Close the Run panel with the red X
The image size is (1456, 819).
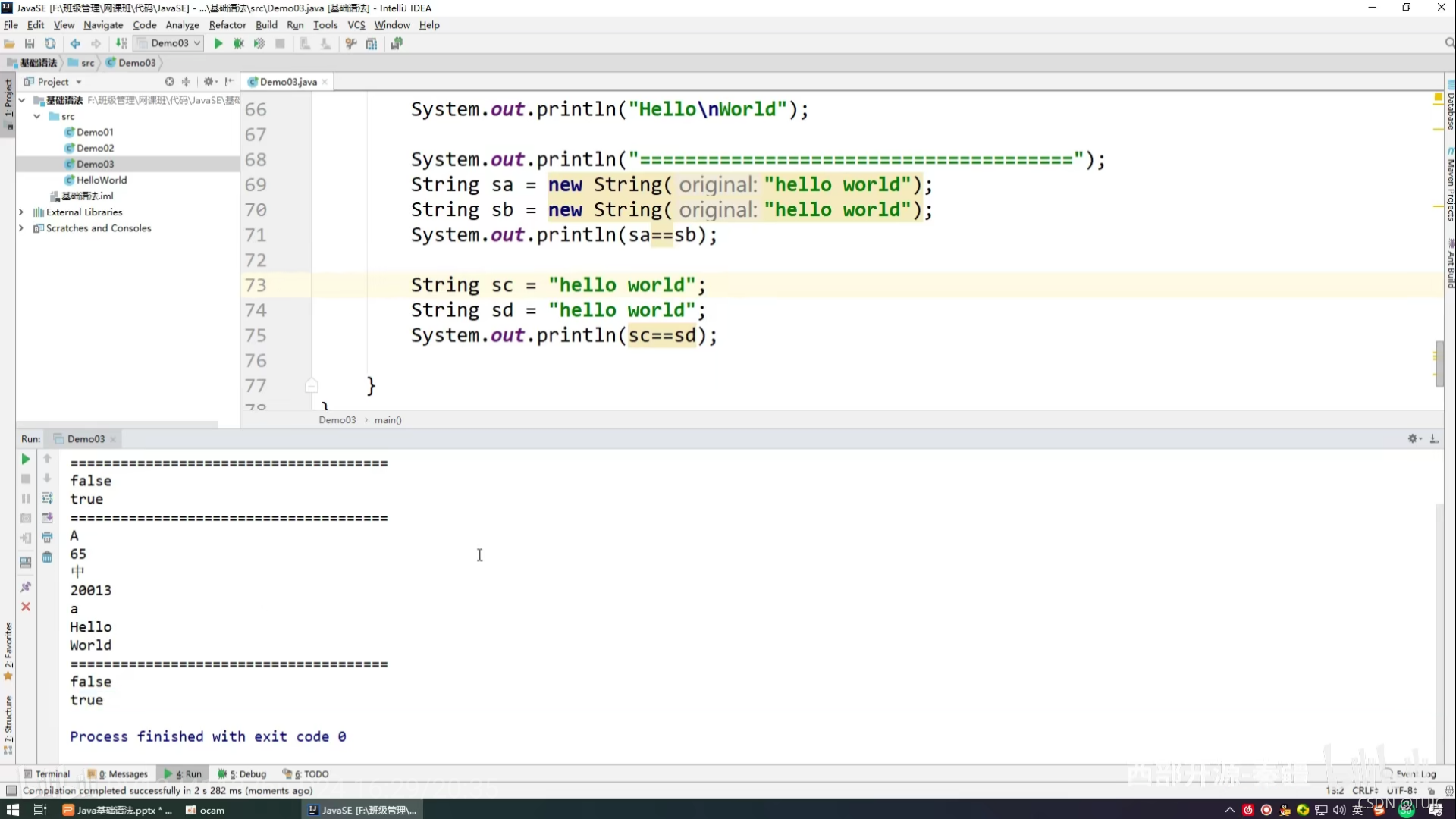[25, 607]
